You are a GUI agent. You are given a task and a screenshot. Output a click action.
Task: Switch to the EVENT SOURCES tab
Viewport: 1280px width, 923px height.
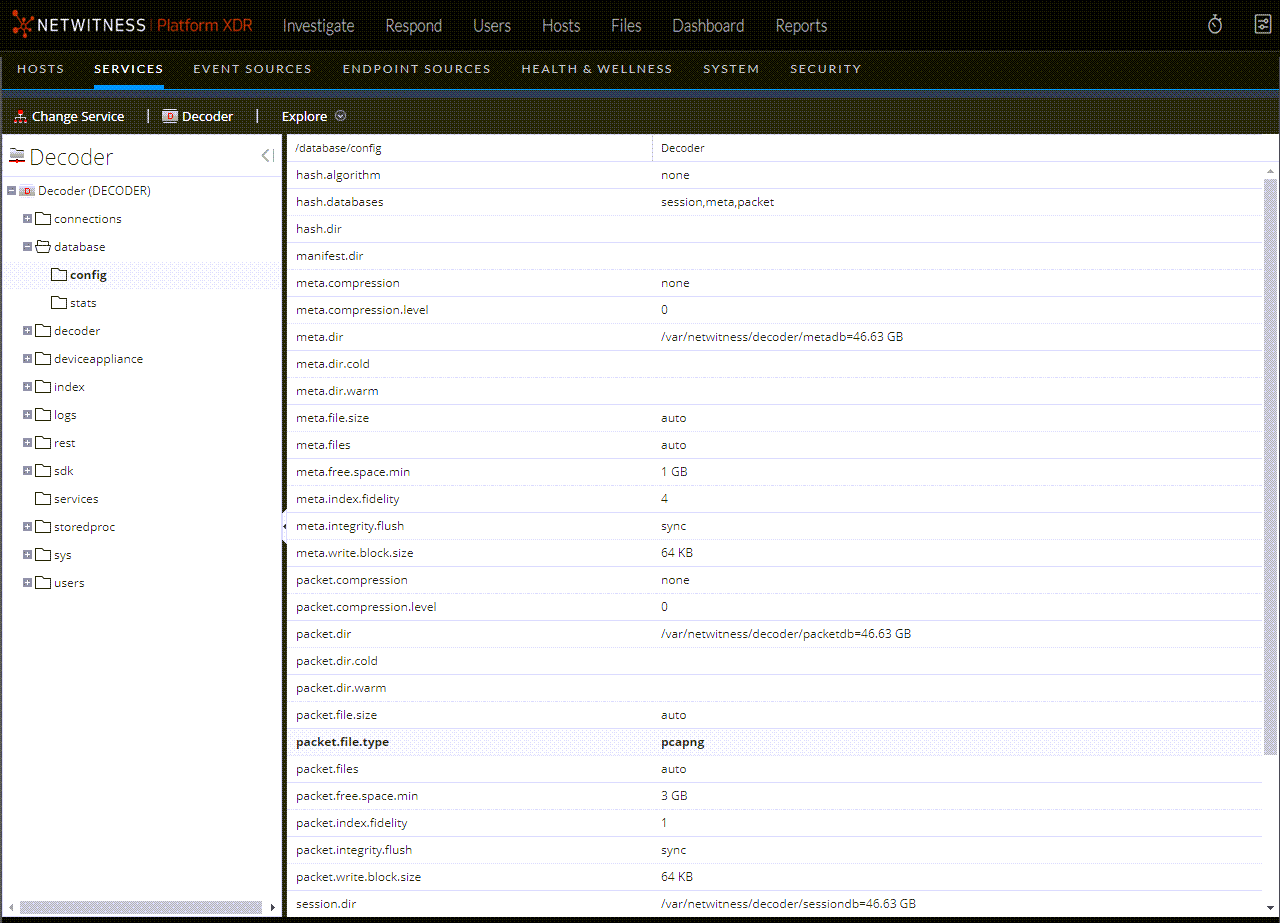tap(252, 68)
